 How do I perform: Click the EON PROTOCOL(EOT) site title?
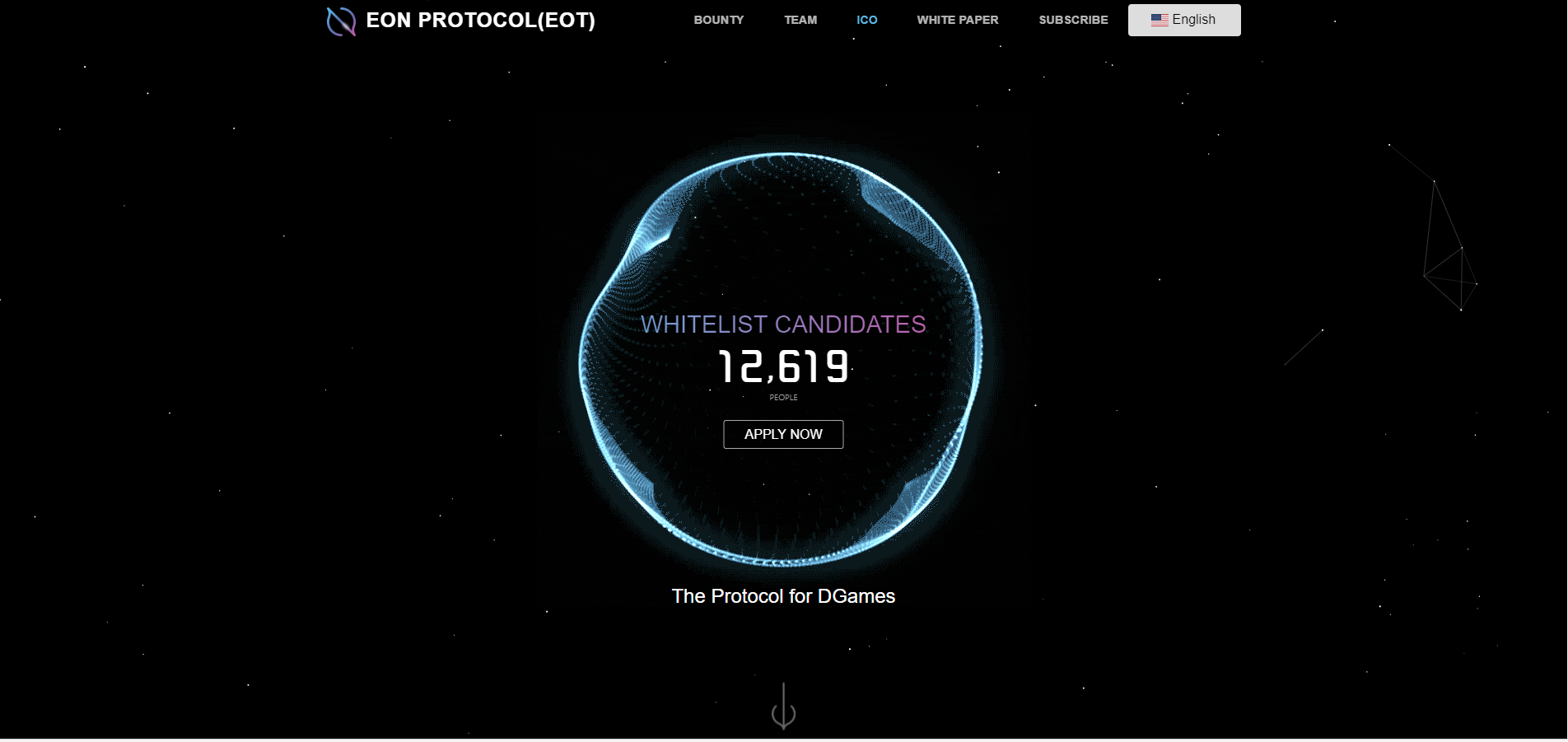480,21
